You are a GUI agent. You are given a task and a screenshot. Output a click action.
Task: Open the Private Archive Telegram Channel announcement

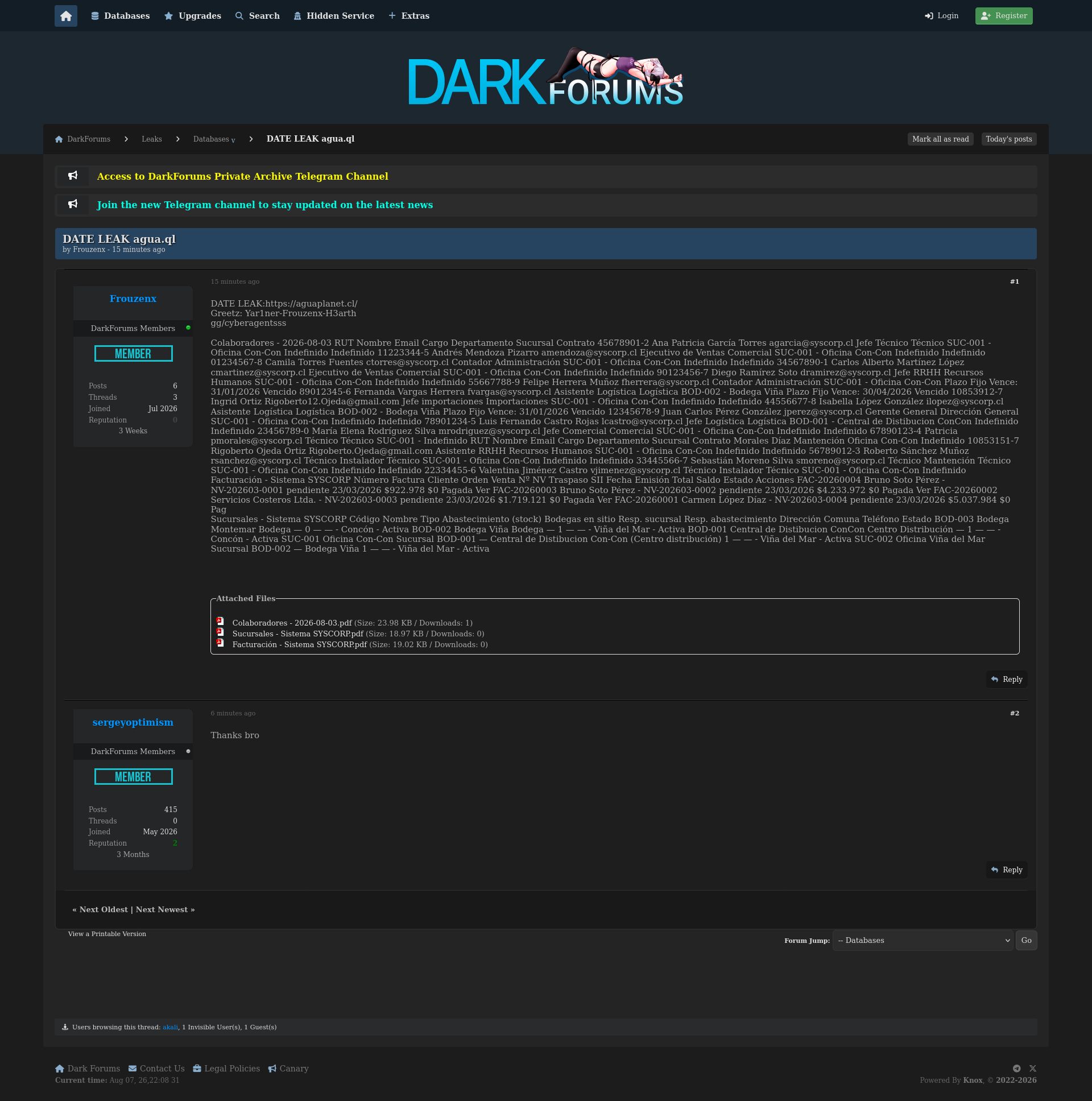click(242, 177)
